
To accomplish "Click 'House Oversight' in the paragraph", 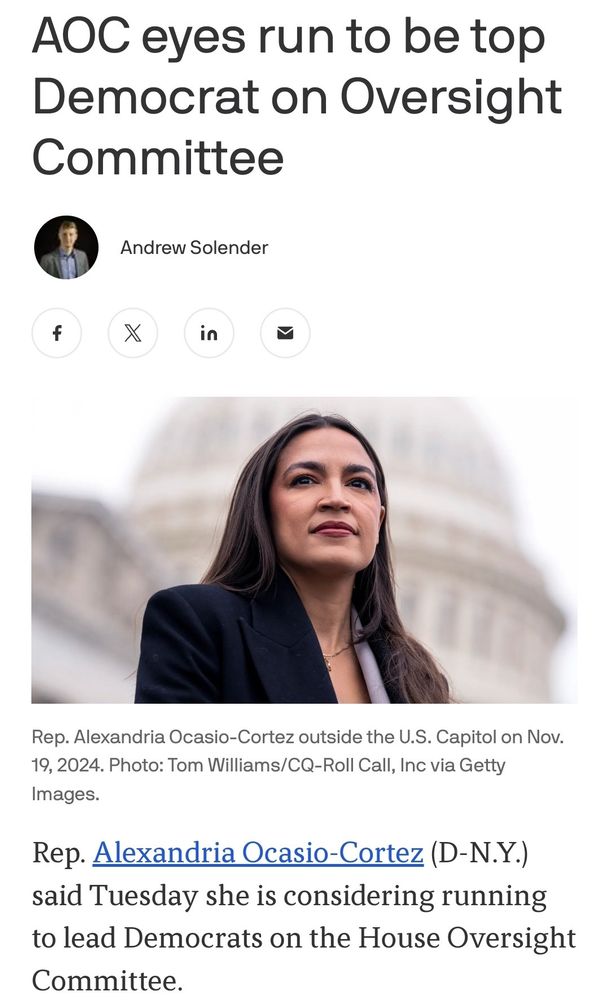I will [x=467, y=938].
